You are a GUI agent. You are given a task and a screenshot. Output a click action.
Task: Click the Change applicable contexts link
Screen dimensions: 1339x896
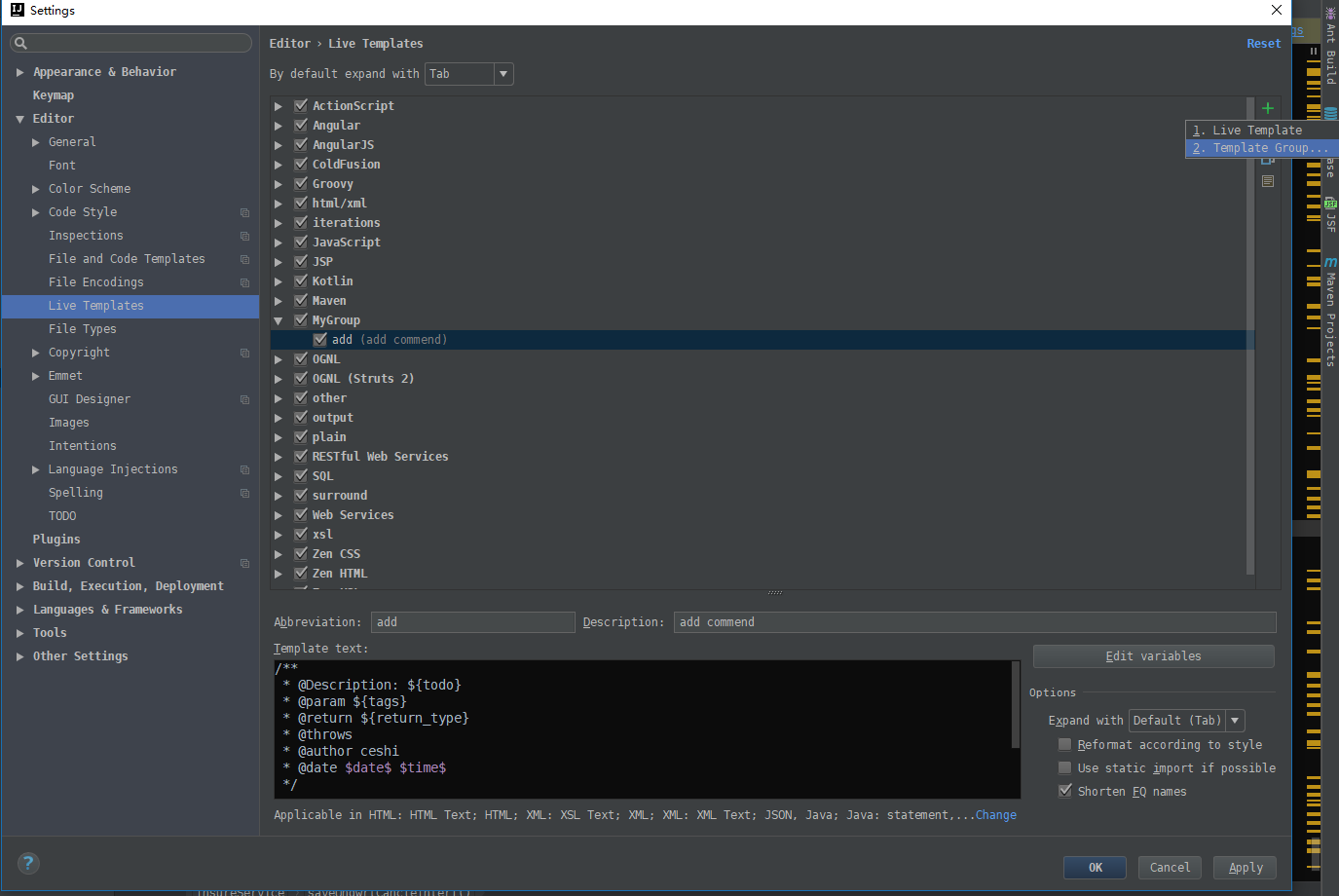pos(996,815)
